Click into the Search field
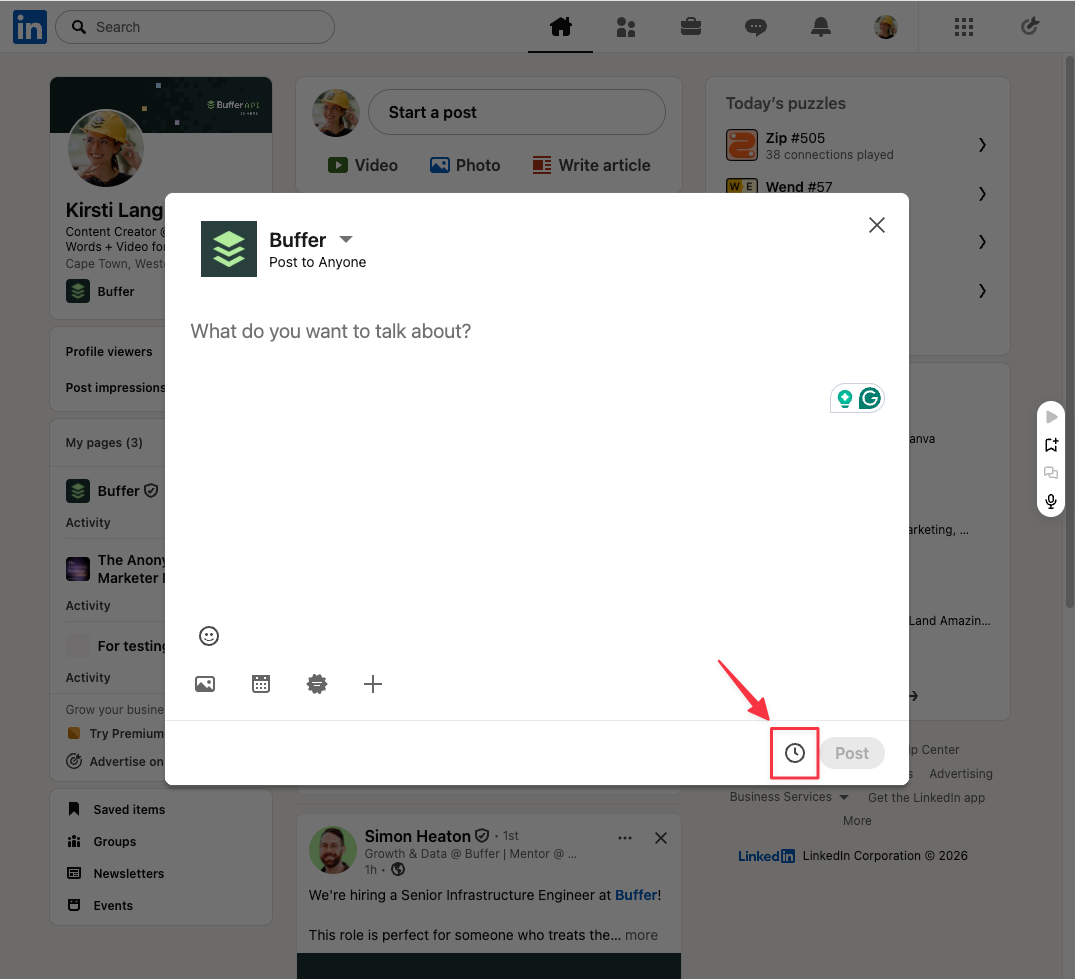Image resolution: width=1075 pixels, height=979 pixels. pos(195,27)
